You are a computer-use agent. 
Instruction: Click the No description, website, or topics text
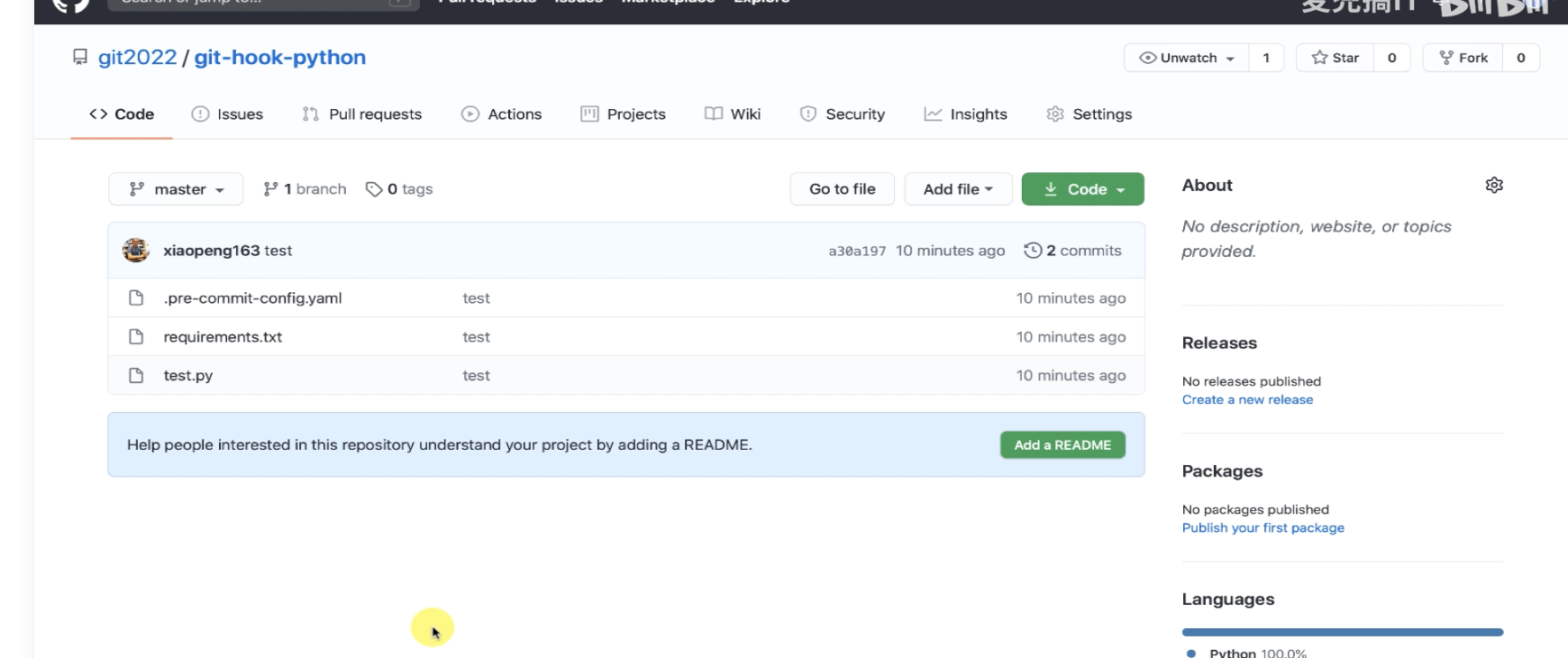[1317, 239]
